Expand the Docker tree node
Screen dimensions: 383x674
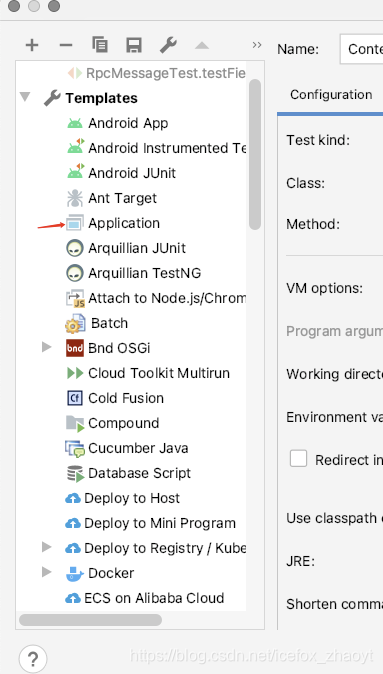click(46, 572)
